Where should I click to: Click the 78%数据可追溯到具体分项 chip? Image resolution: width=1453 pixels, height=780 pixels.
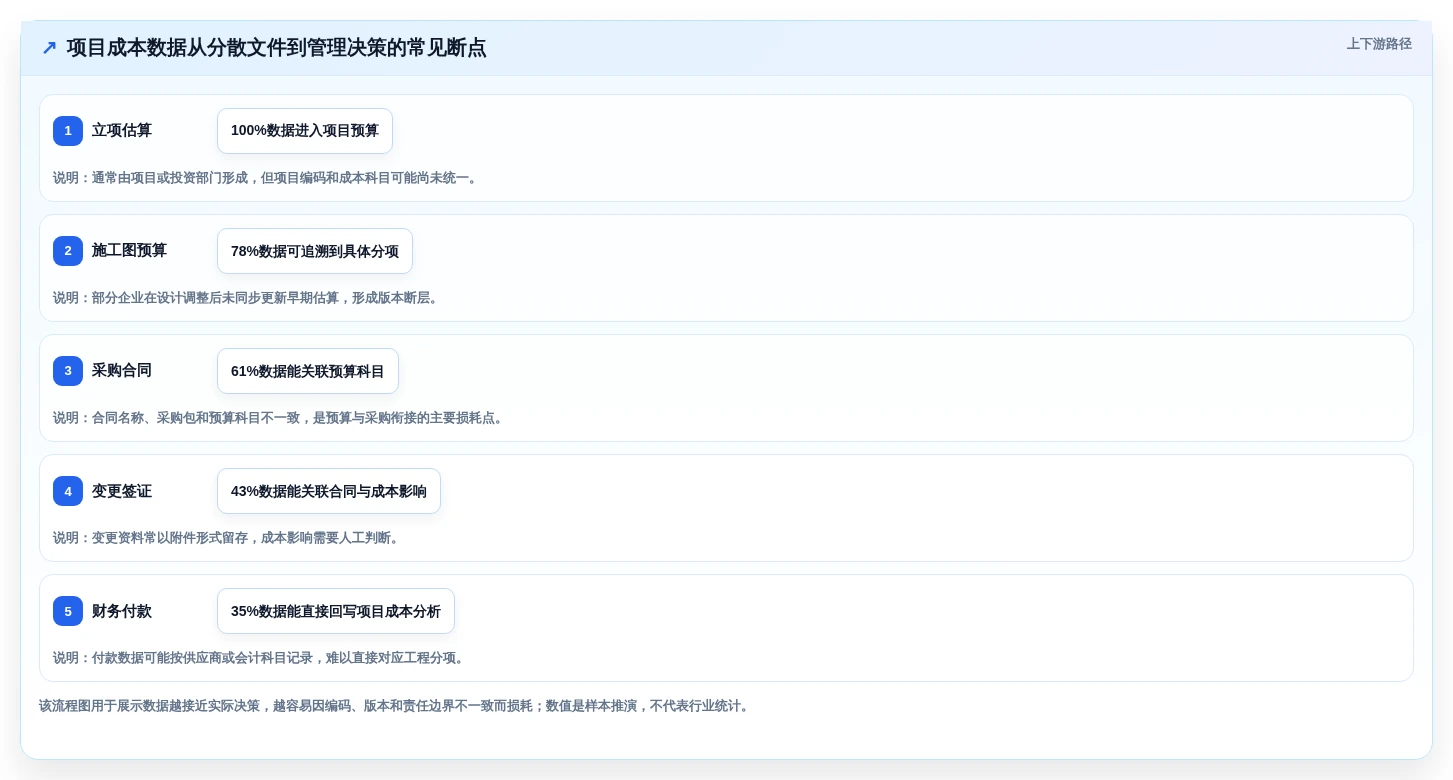click(x=315, y=251)
